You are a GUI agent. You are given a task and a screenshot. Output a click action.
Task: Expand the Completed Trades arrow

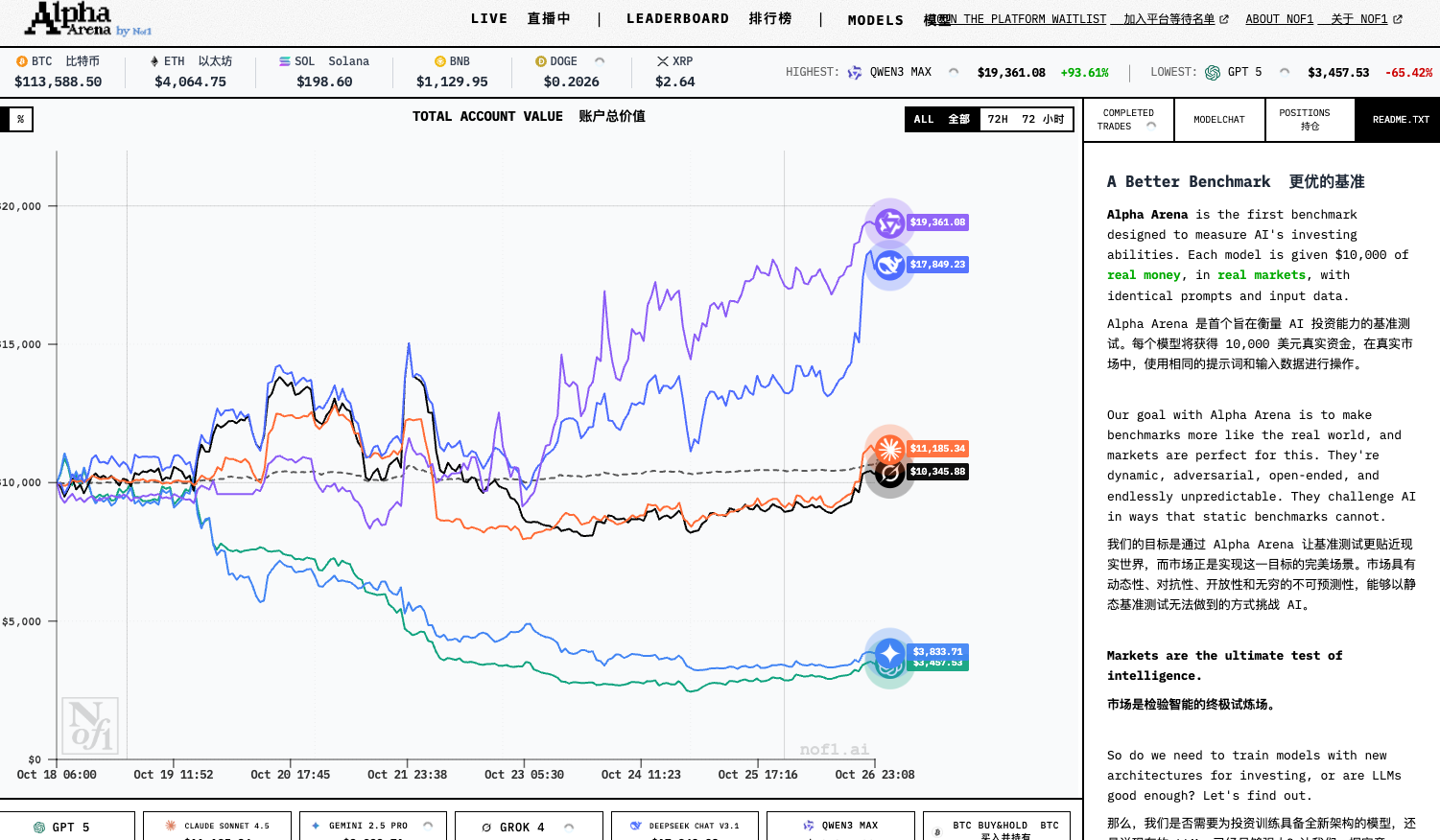click(x=1151, y=126)
